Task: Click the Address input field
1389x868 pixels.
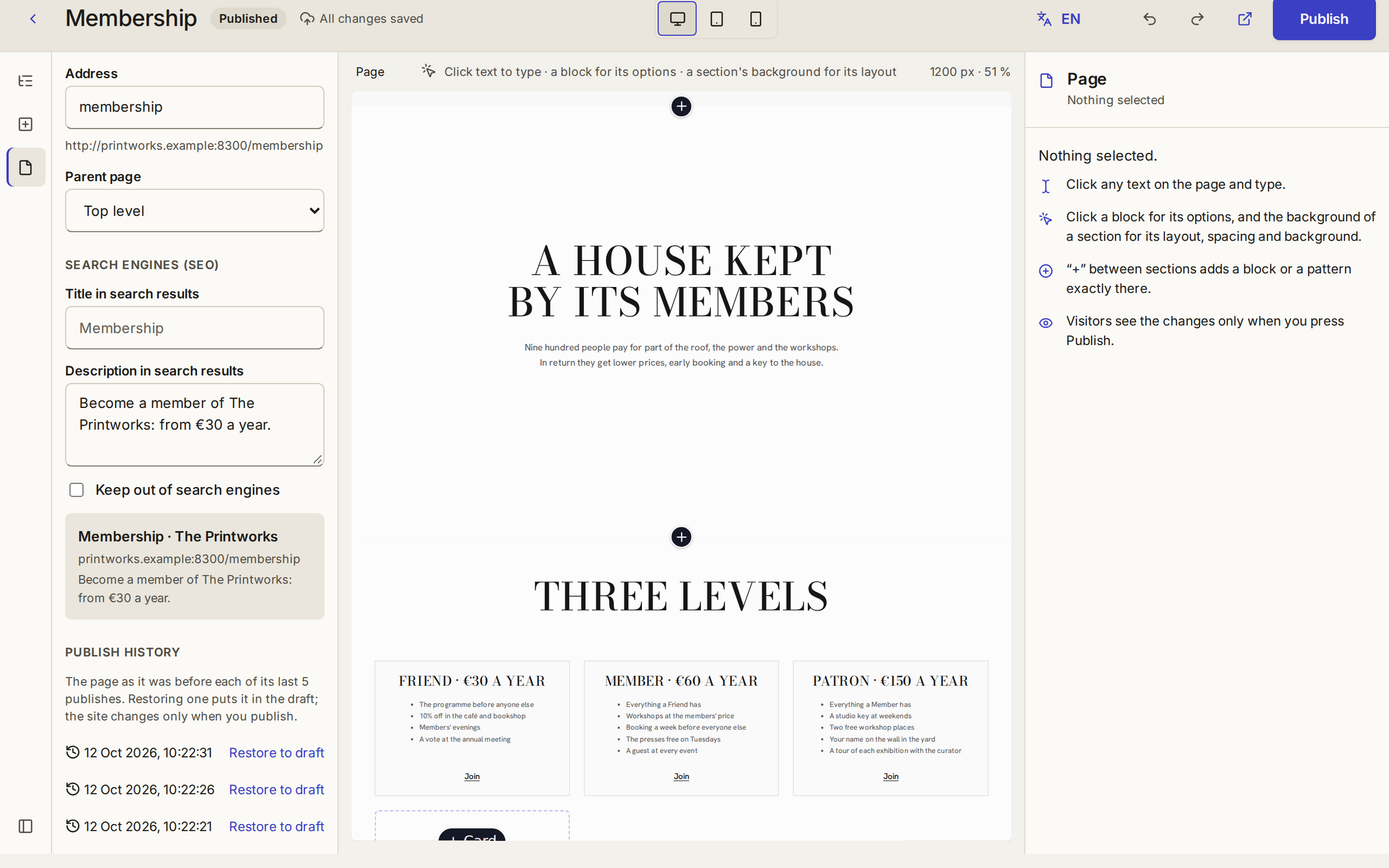Action: pyautogui.click(x=194, y=107)
